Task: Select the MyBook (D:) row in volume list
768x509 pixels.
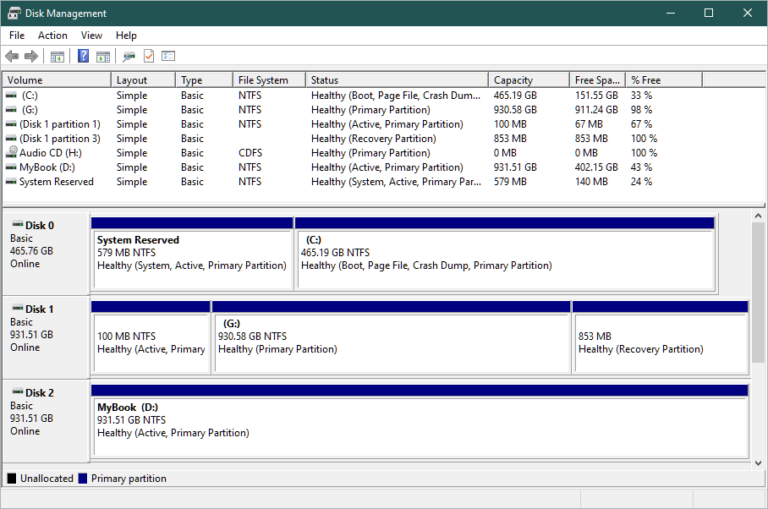Action: [x=384, y=168]
